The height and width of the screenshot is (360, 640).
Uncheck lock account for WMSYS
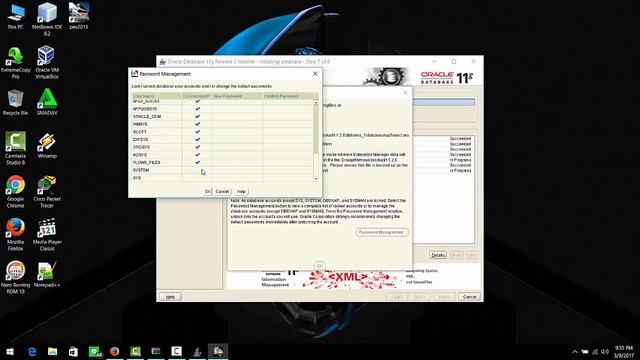pos(197,124)
